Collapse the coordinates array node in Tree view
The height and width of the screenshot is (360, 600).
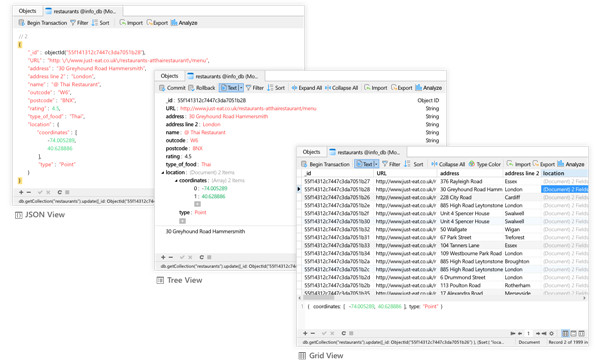pos(176,181)
